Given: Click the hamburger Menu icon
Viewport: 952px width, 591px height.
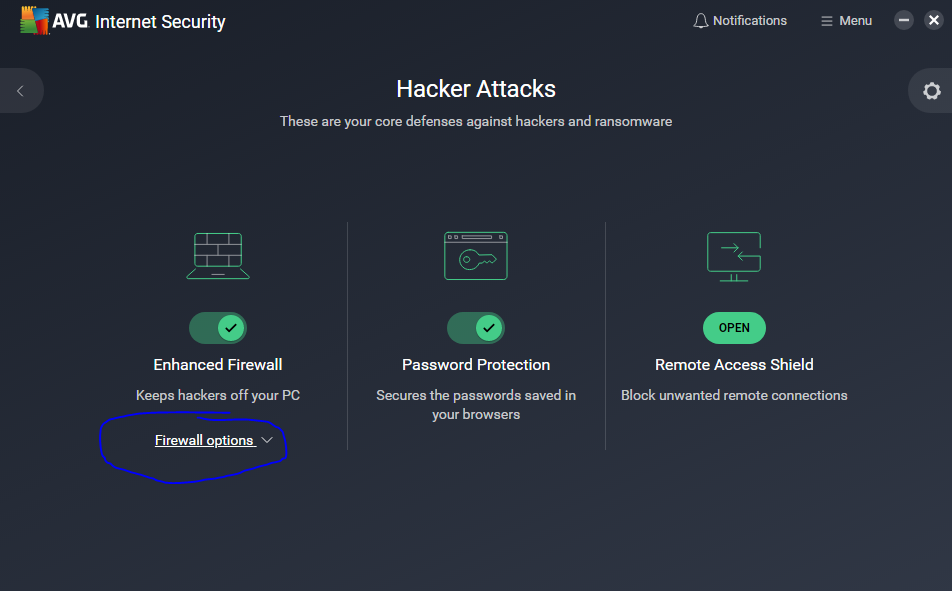Looking at the screenshot, I should [826, 21].
